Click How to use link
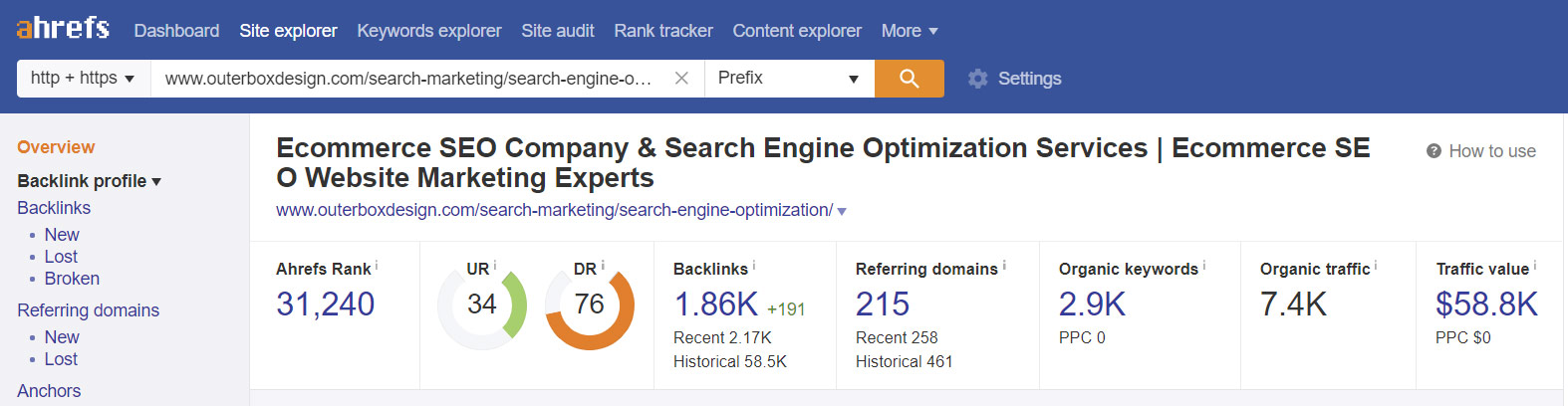The image size is (1568, 406). coord(1492,151)
